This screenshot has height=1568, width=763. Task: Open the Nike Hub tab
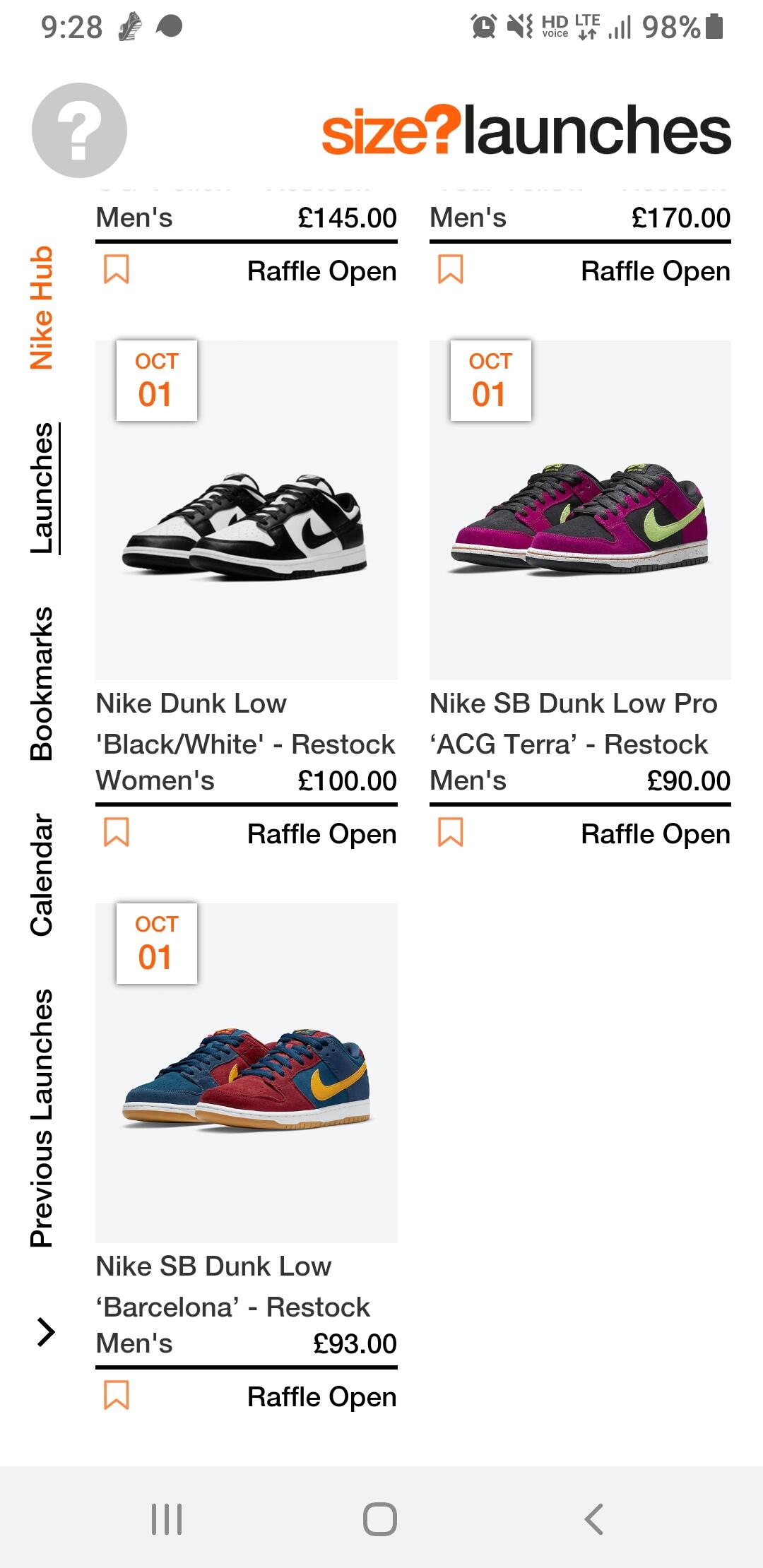(x=42, y=308)
